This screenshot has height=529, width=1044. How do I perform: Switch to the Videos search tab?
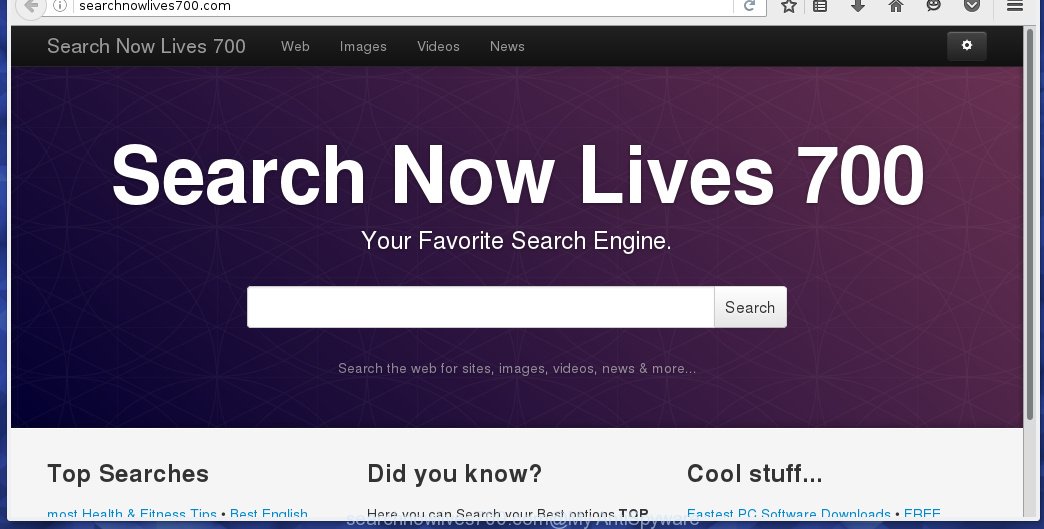point(438,47)
